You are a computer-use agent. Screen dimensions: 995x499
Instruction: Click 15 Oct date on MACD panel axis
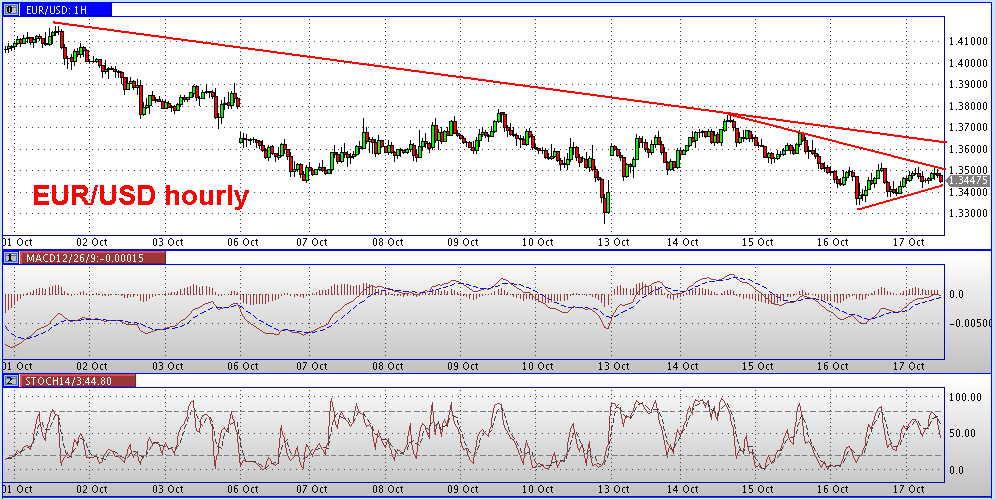757,366
